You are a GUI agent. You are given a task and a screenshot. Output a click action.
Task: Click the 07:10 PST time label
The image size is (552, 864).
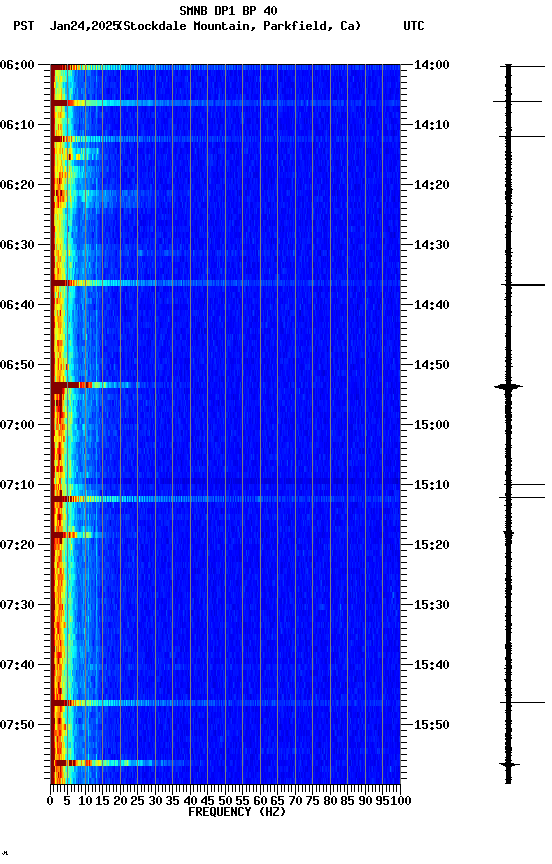(x=17, y=485)
